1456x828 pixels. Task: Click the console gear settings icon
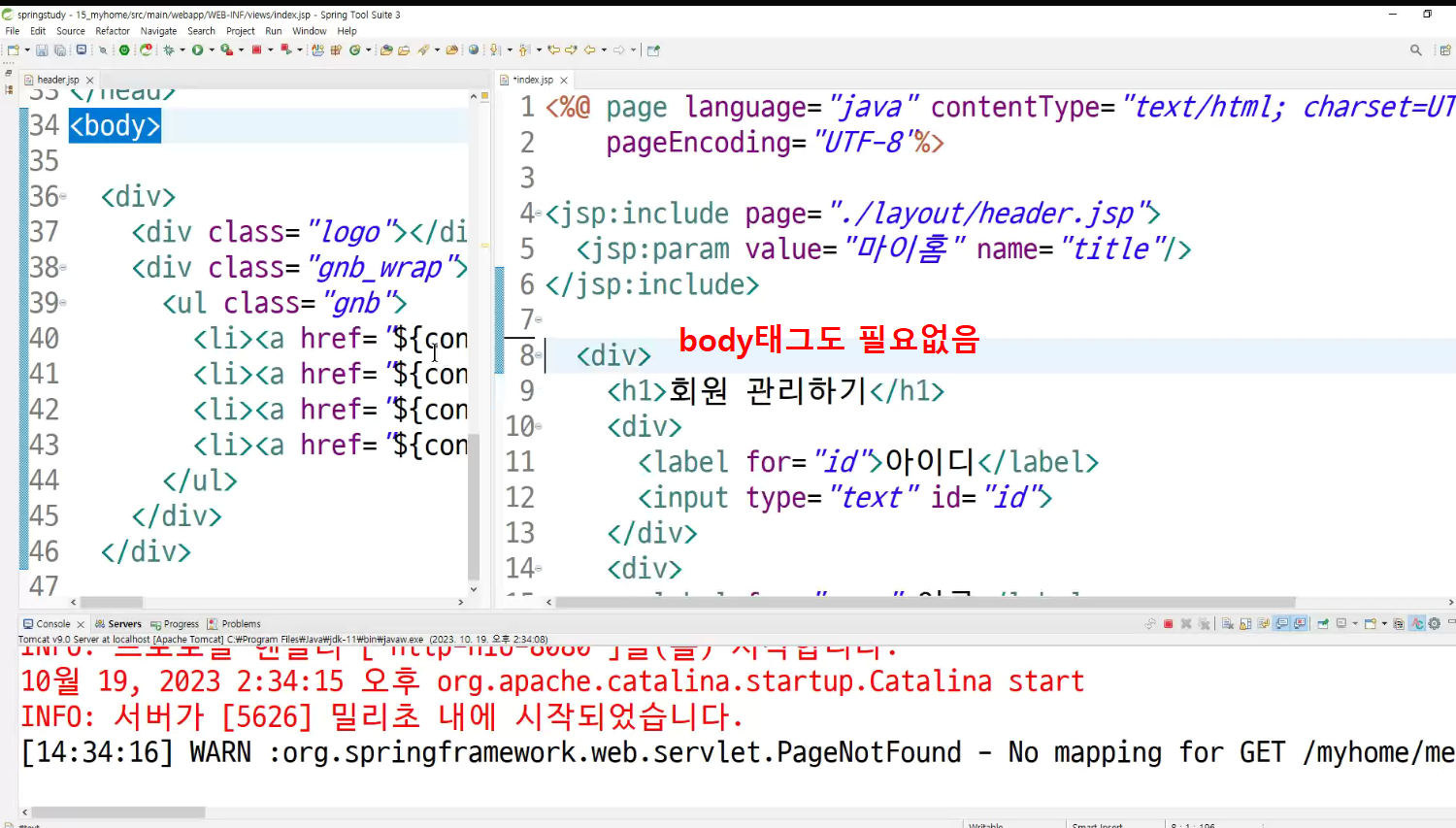1434,624
